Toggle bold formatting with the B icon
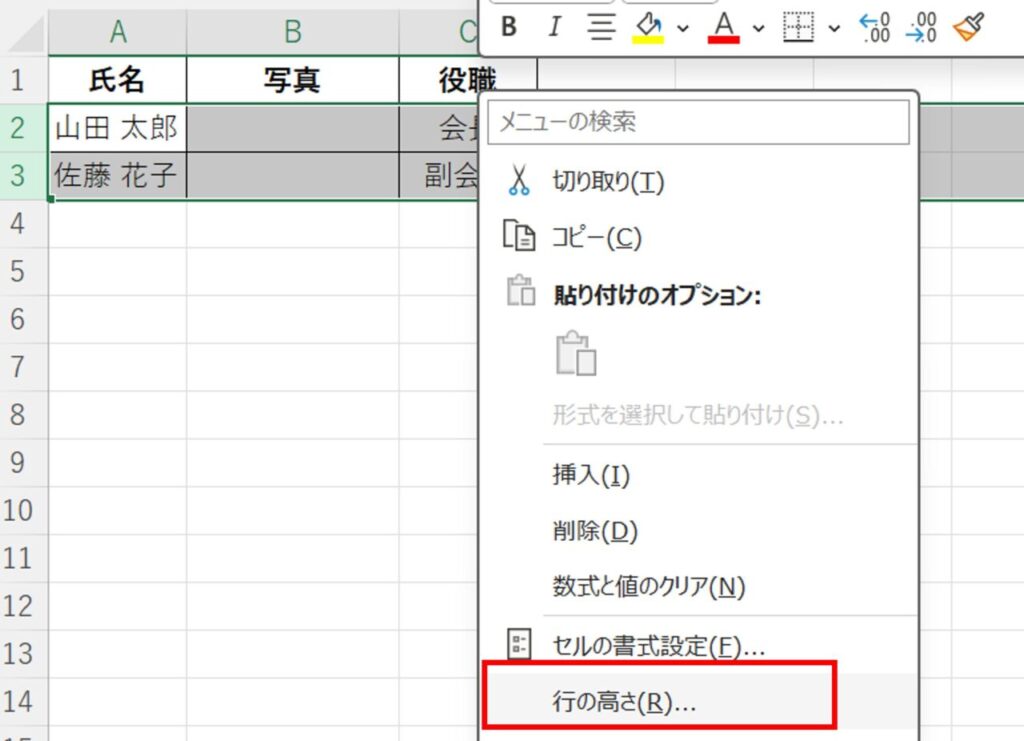This screenshot has width=1024, height=741. tap(508, 27)
